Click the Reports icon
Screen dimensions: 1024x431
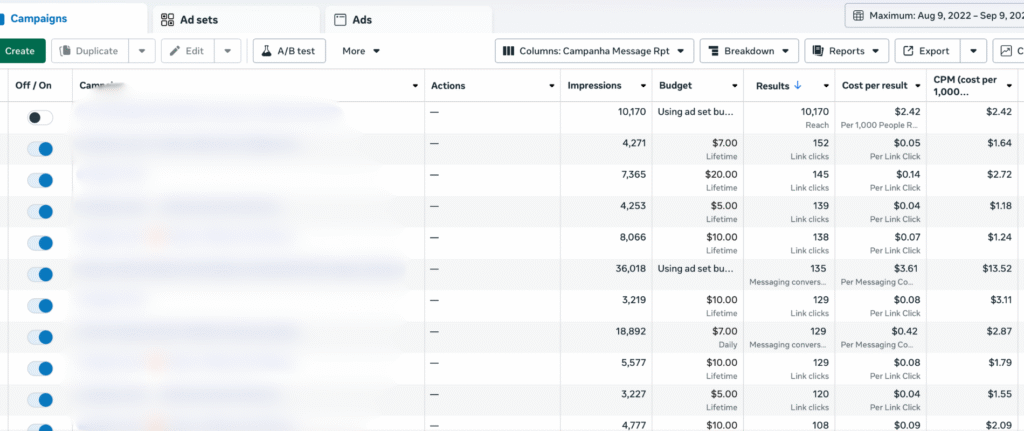[819, 51]
